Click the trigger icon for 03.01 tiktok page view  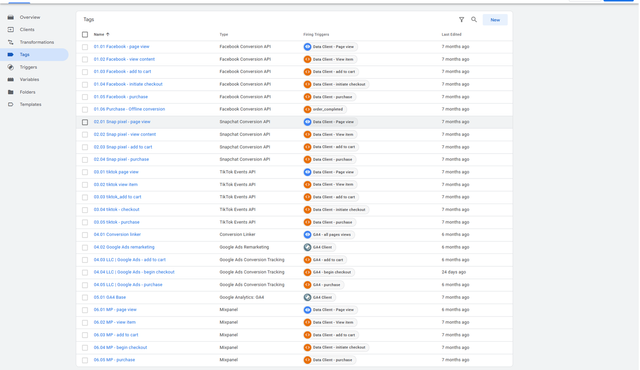coord(307,172)
